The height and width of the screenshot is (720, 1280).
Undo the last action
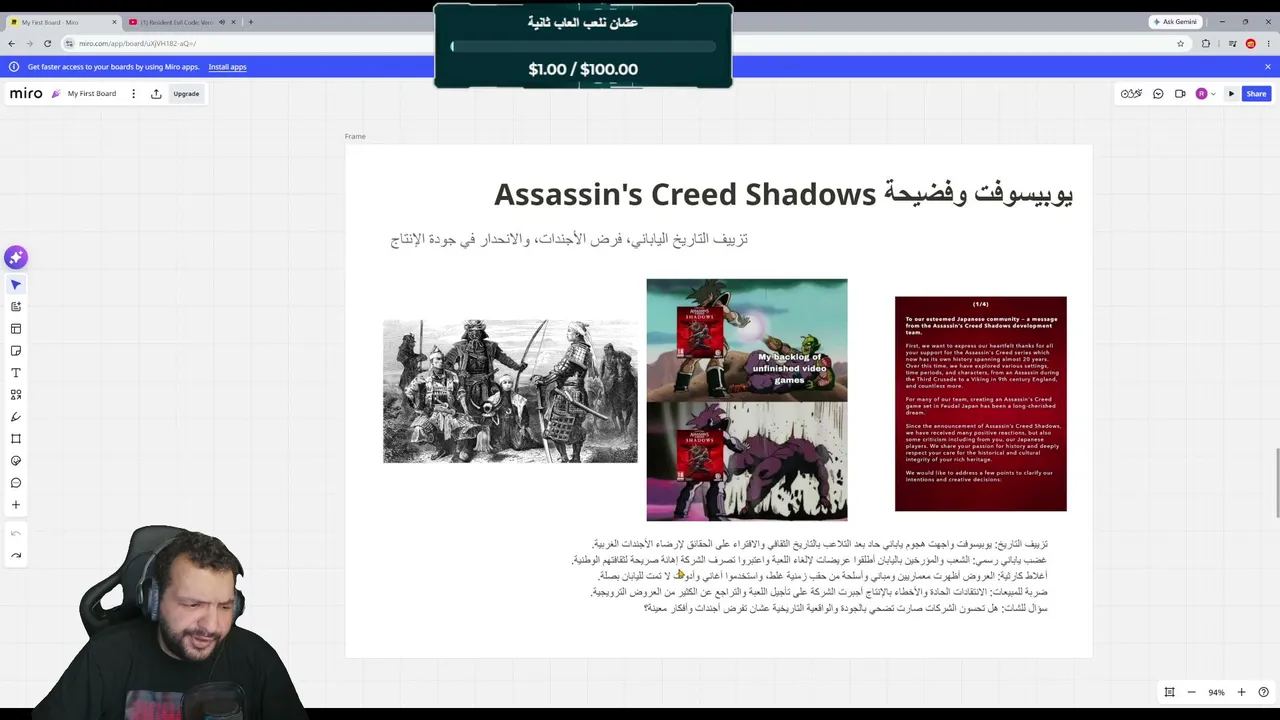(15, 534)
